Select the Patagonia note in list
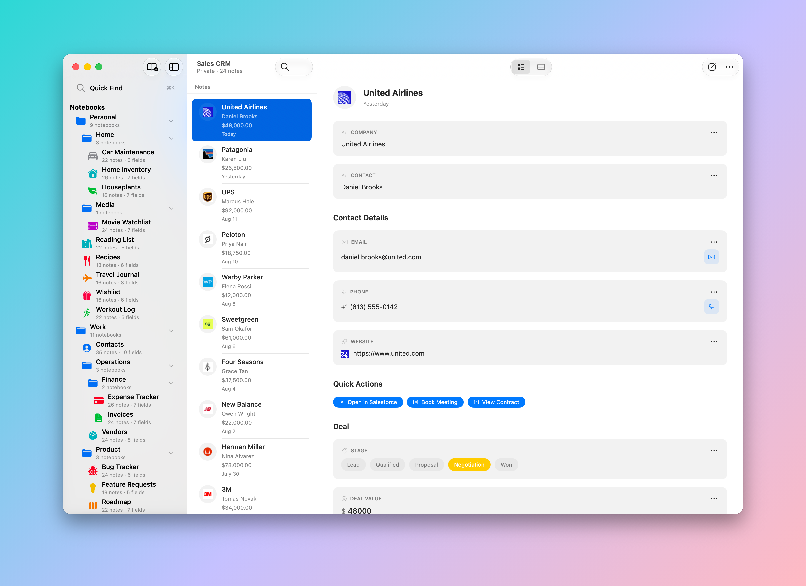The image size is (806, 586). click(252, 162)
